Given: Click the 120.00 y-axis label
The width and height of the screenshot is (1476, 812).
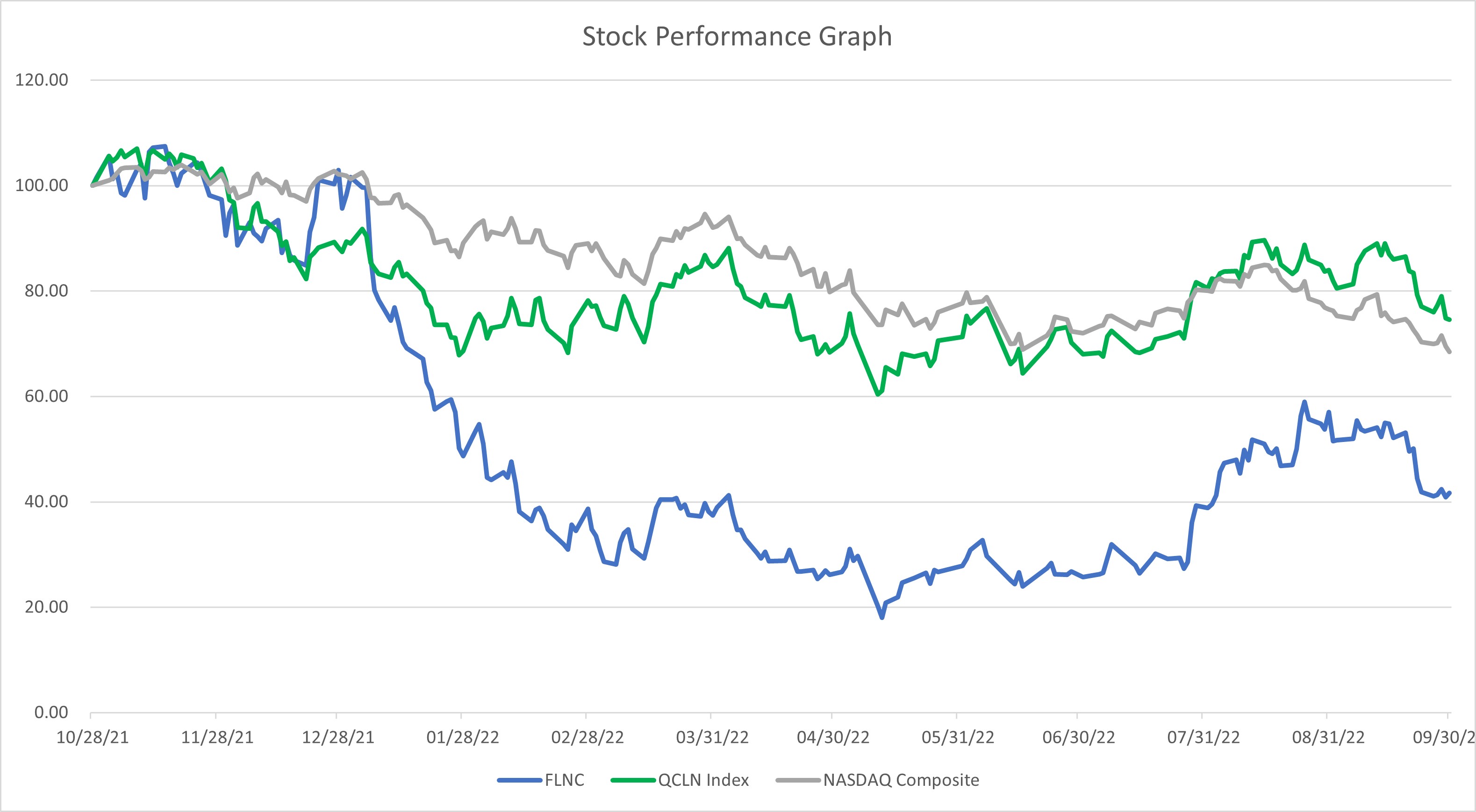Looking at the screenshot, I should pos(41,79).
